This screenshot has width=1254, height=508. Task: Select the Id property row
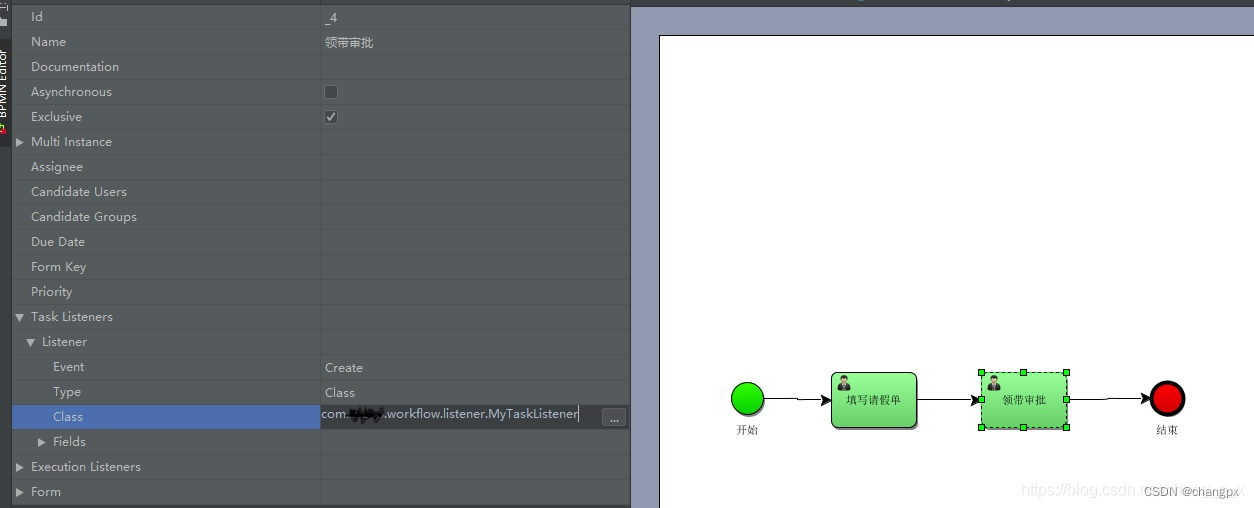pos(321,17)
